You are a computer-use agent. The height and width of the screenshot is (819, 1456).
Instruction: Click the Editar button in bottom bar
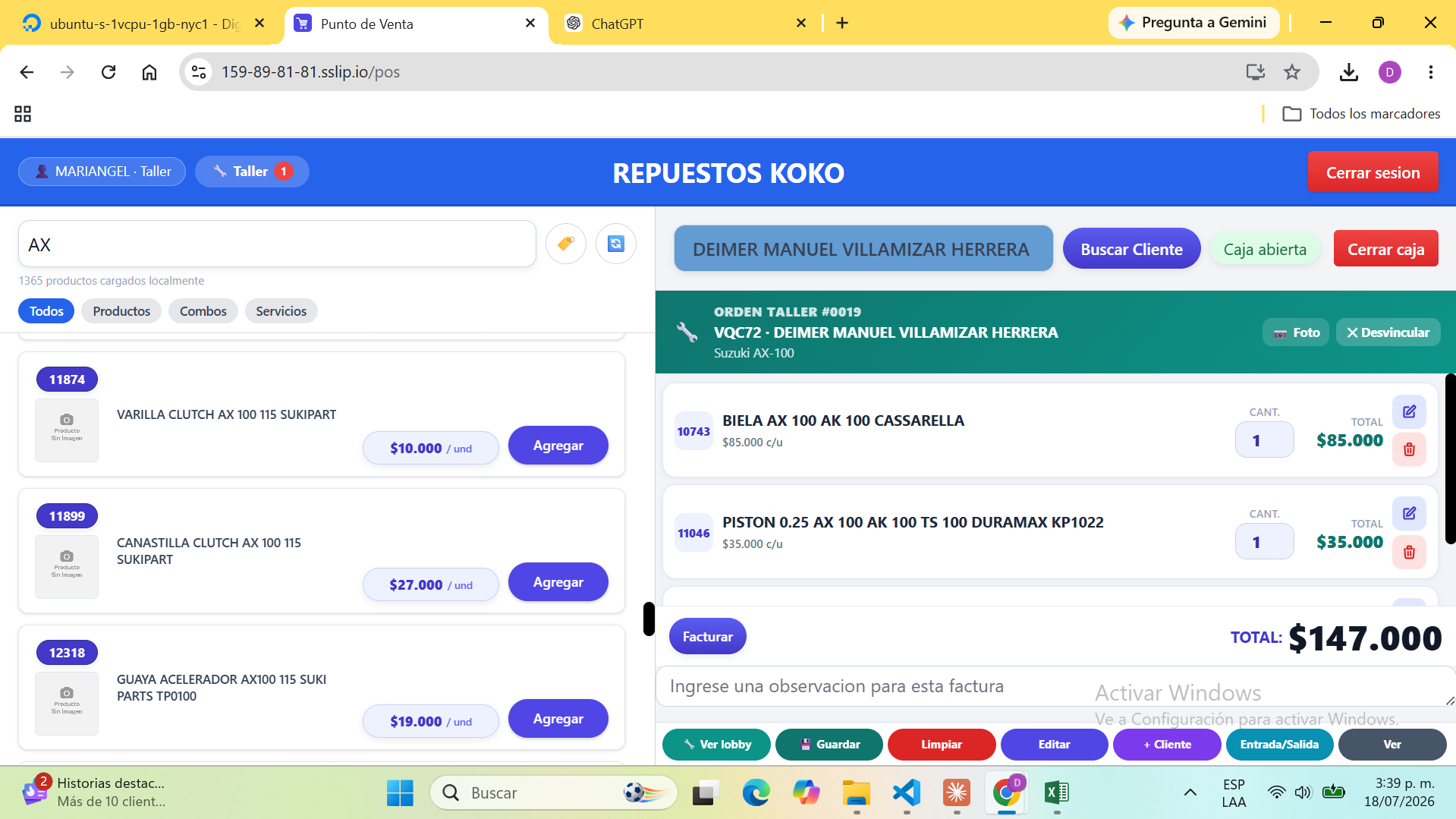1055,745
